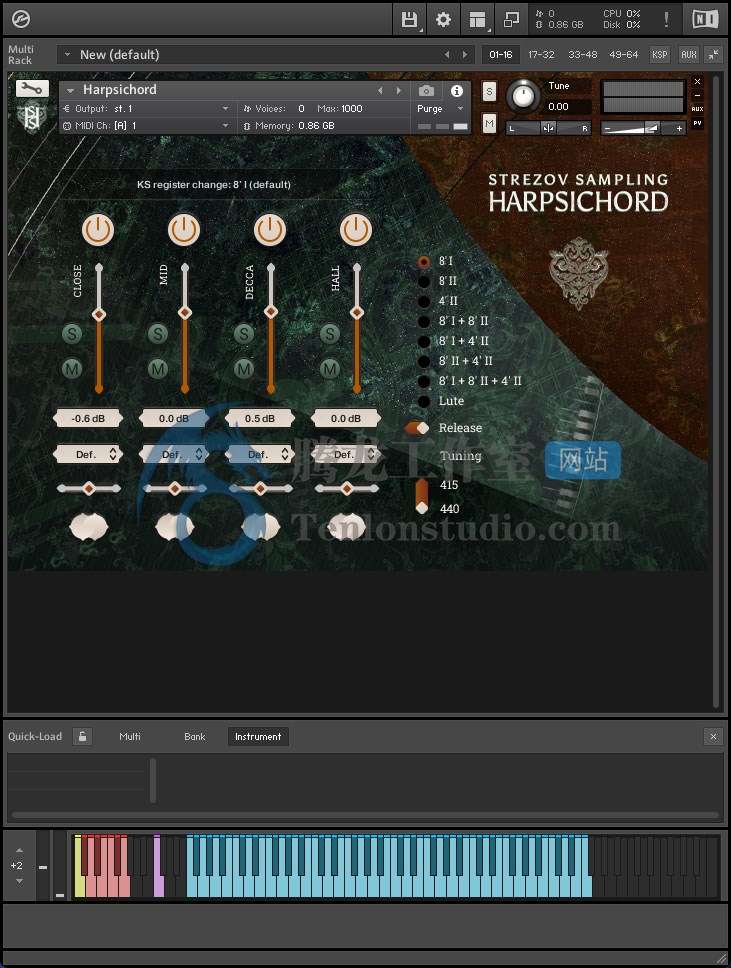The width and height of the screenshot is (731, 968).
Task: Open the CLOSE mic Def. output selector
Action: tap(88, 454)
